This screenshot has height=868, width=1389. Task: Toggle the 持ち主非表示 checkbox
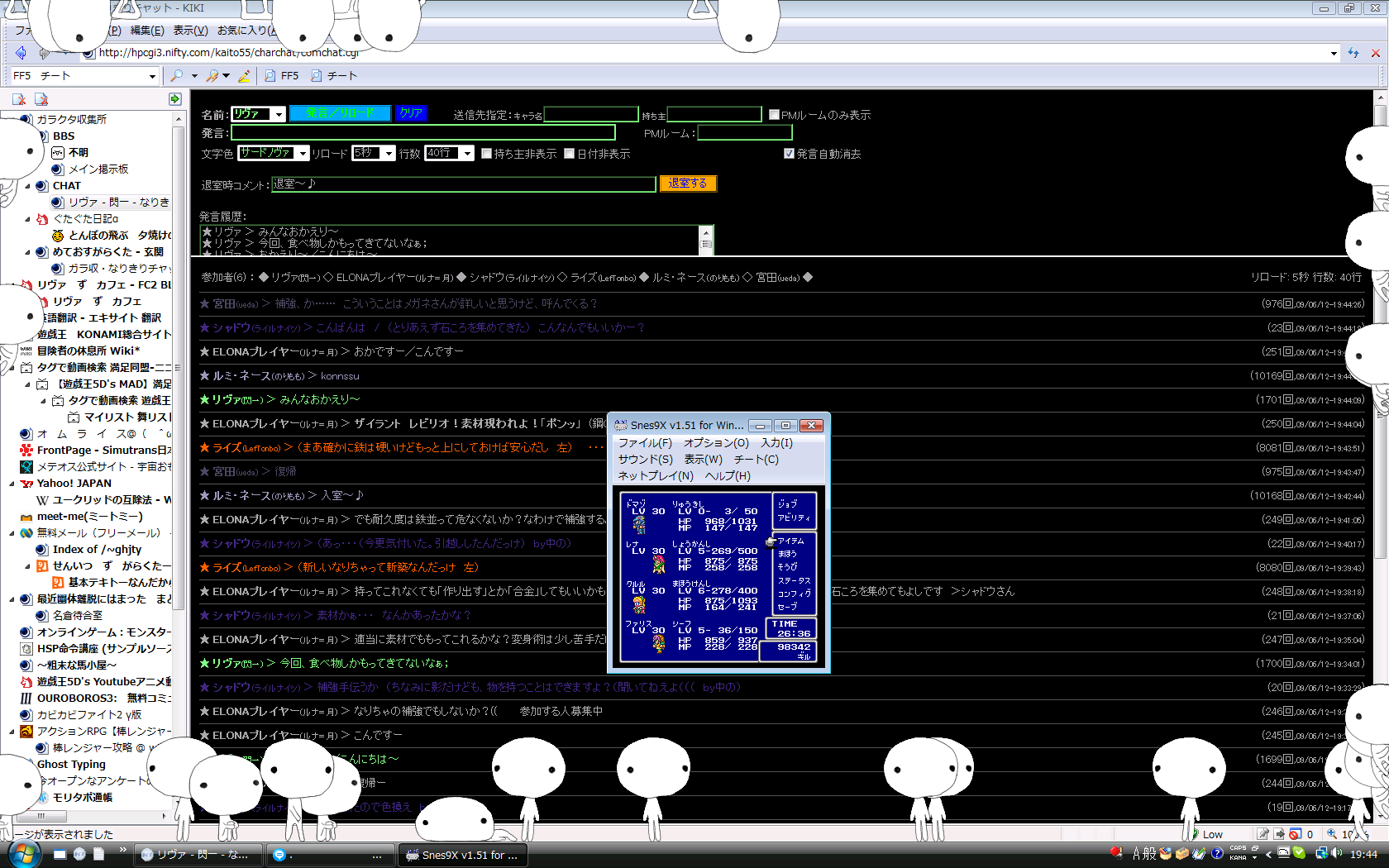click(x=487, y=154)
